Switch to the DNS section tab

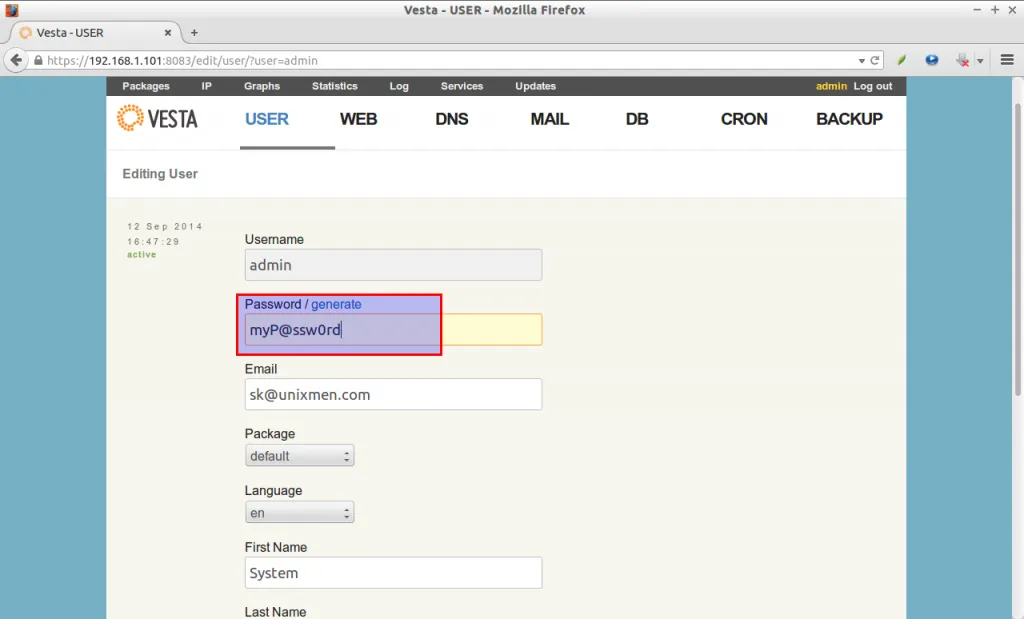coord(452,119)
